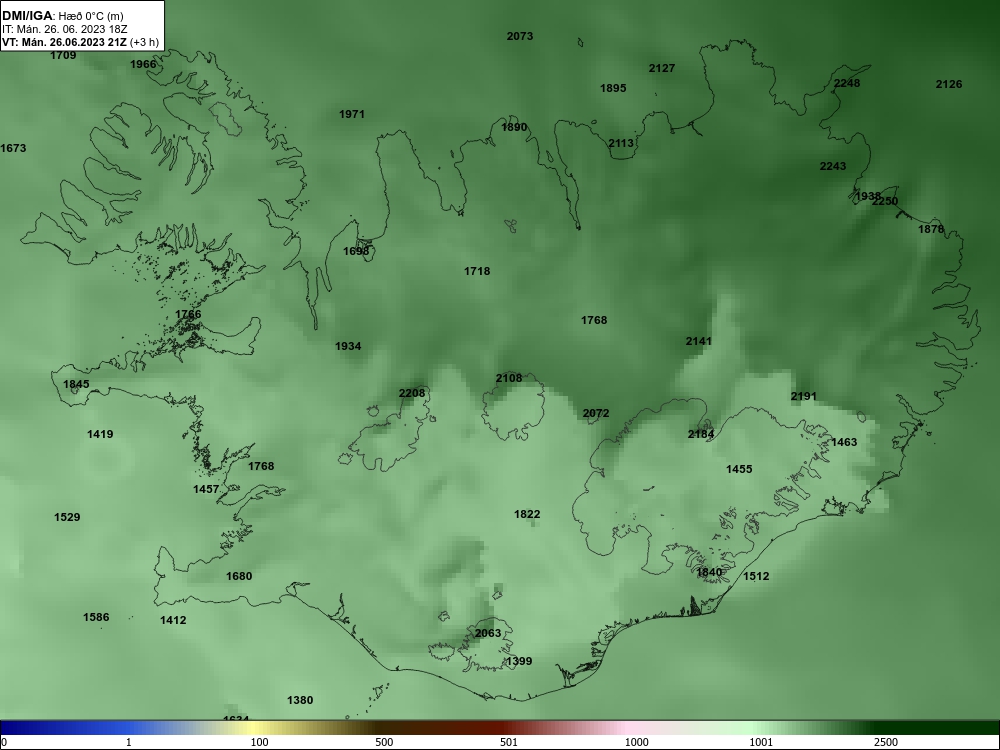This screenshot has height=750, width=1000.
Task: Click the 1673 value label
Action: tap(13, 149)
